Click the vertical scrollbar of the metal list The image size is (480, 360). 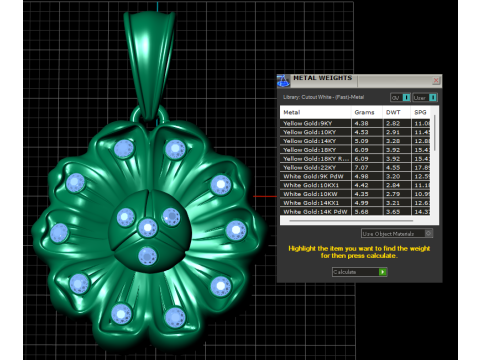tap(434, 133)
